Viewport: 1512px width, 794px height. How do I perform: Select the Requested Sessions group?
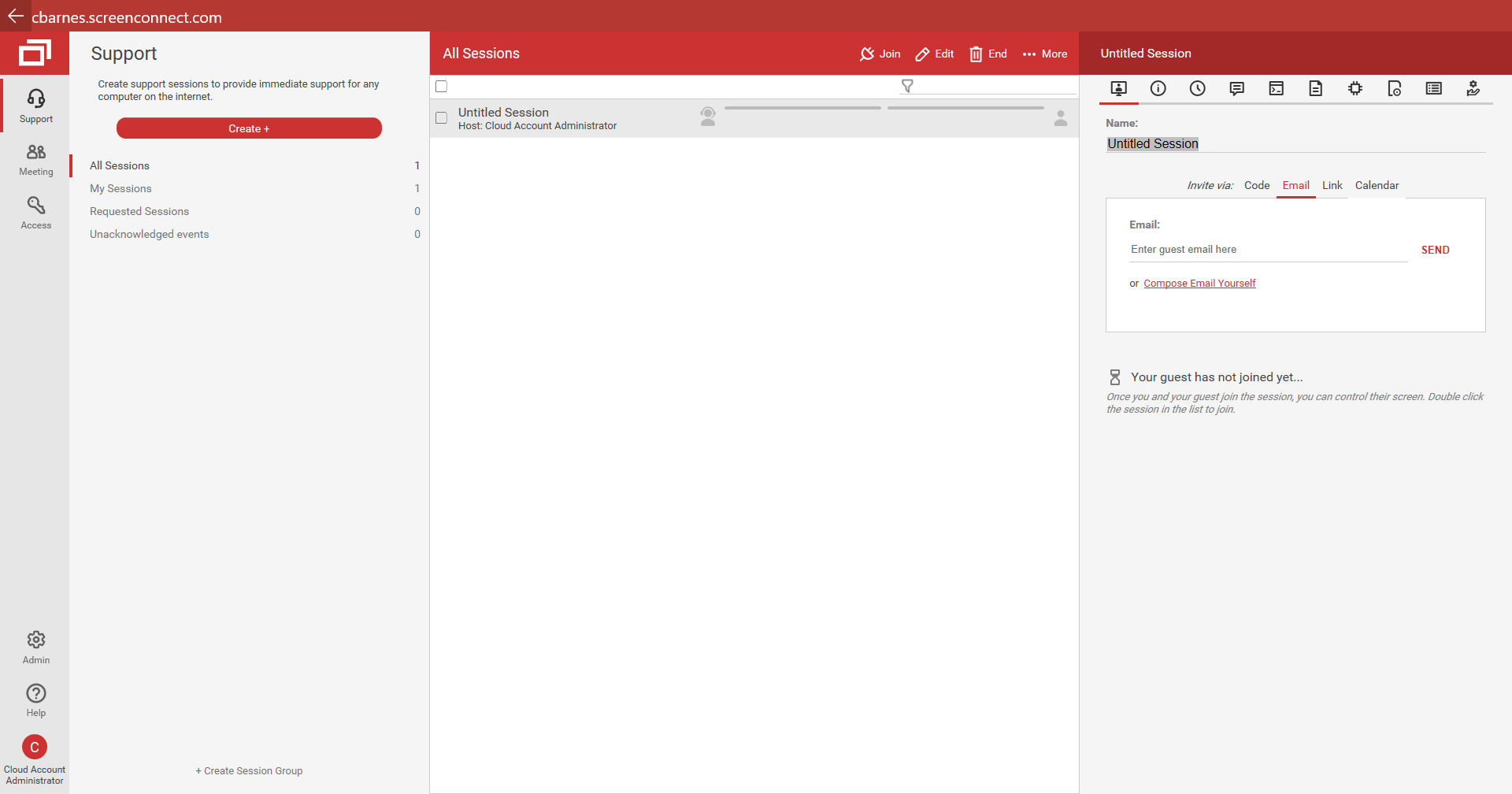tap(249, 211)
